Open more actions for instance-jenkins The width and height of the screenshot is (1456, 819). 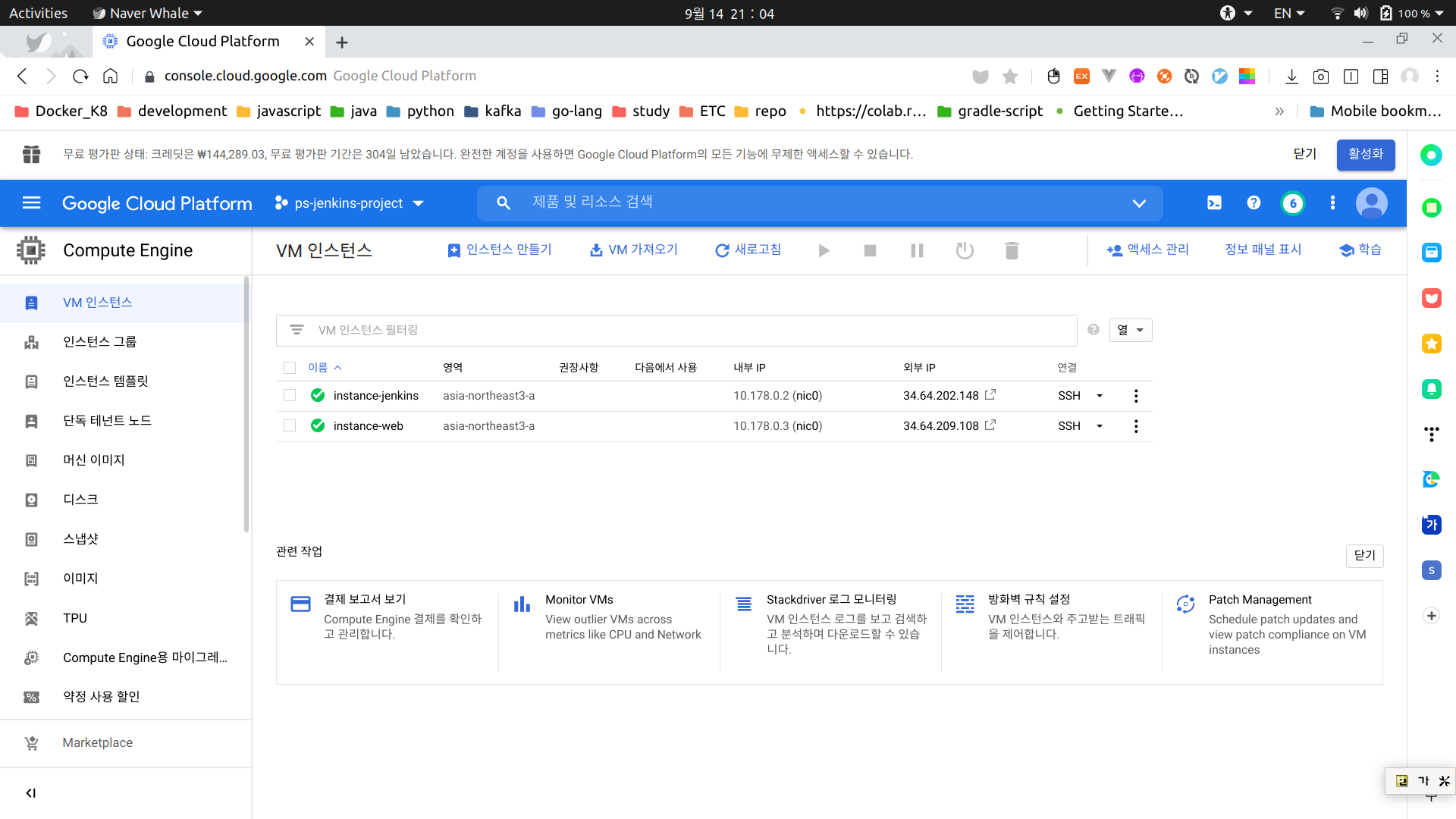pos(1136,396)
